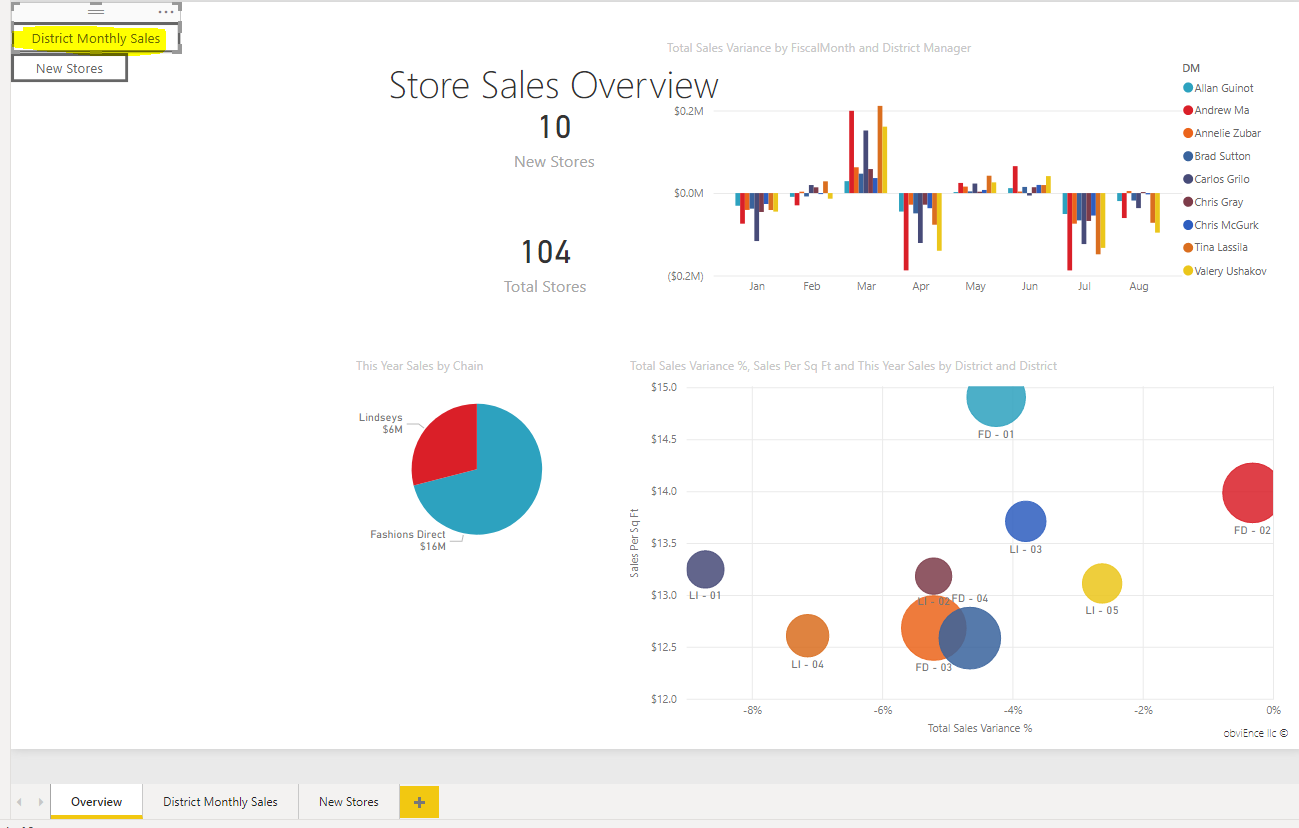Switch to the Overview page tab

pos(97,802)
